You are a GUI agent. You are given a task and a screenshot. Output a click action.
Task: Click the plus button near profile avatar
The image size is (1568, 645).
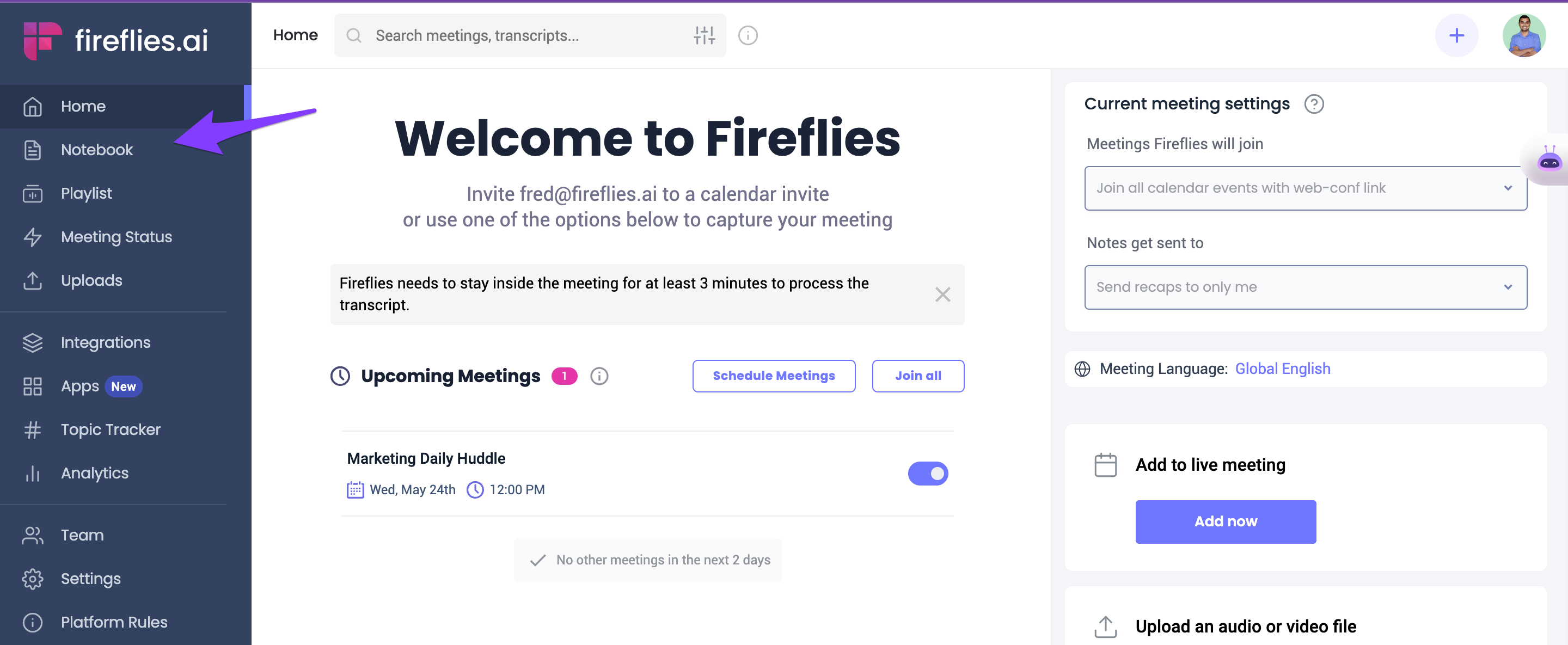(x=1456, y=35)
